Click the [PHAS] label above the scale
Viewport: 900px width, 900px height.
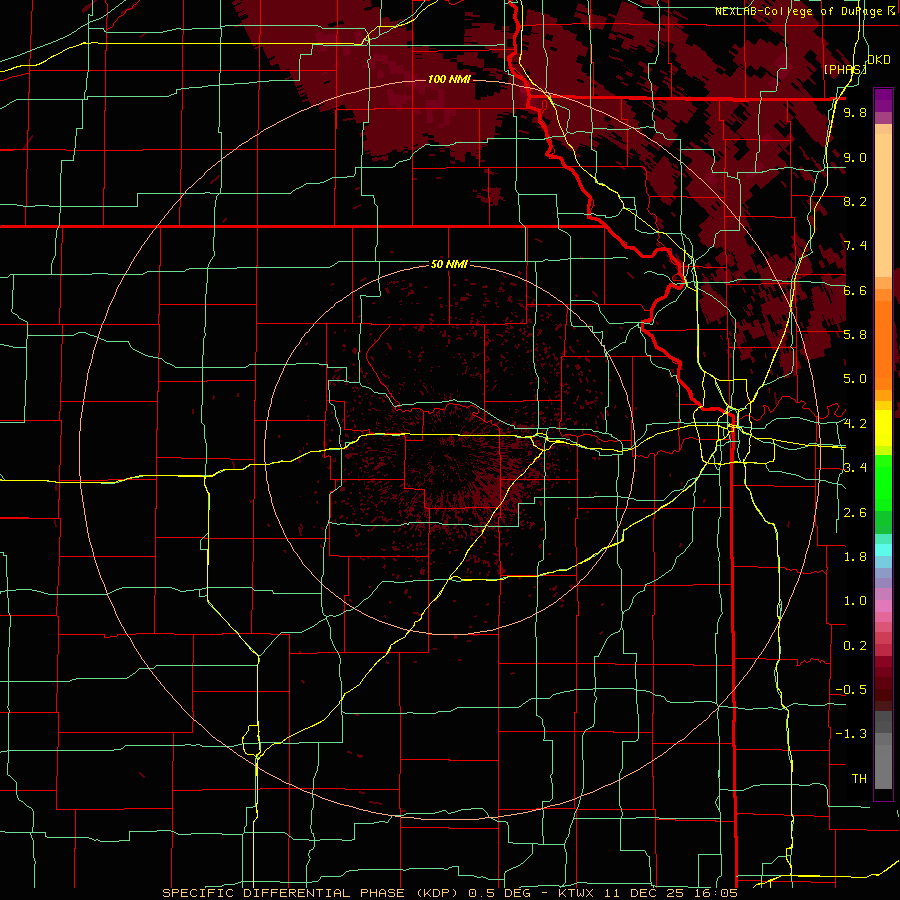844,69
